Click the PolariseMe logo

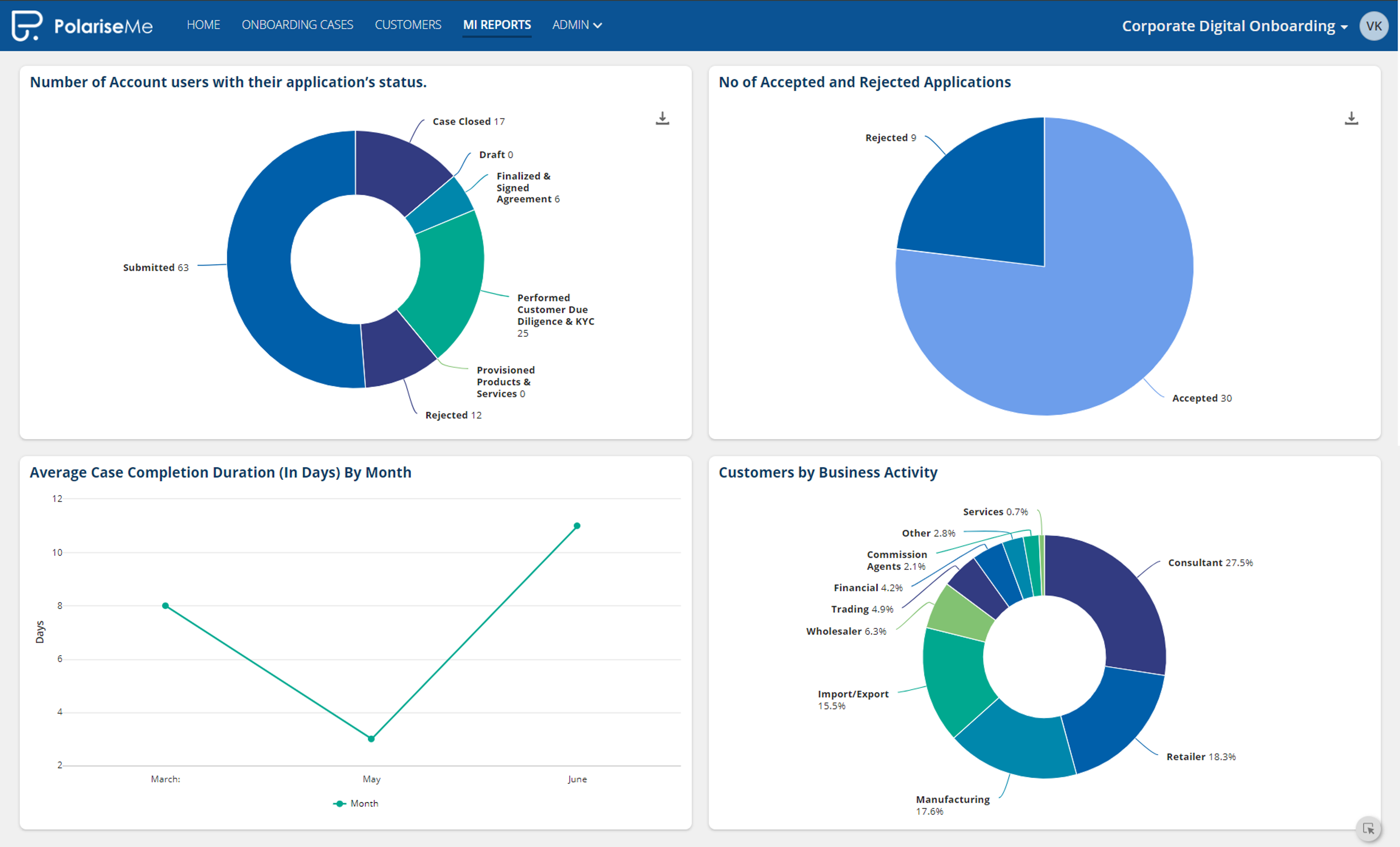coord(82,26)
